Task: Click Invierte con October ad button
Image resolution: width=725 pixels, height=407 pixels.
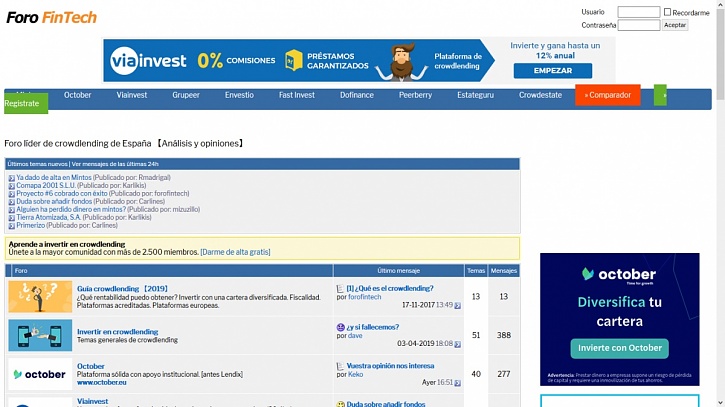Action: [x=620, y=348]
